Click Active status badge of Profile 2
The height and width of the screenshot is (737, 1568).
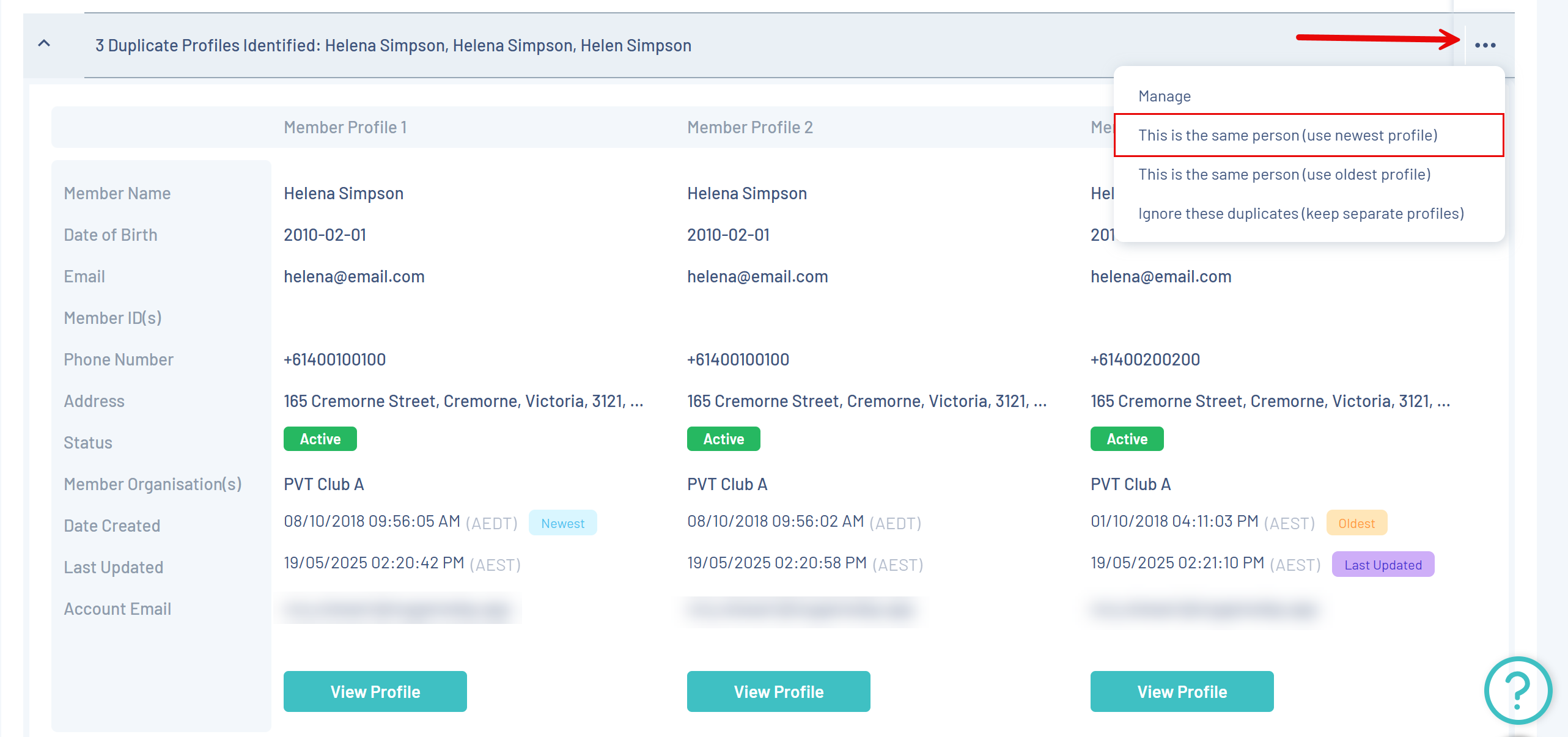coord(723,439)
